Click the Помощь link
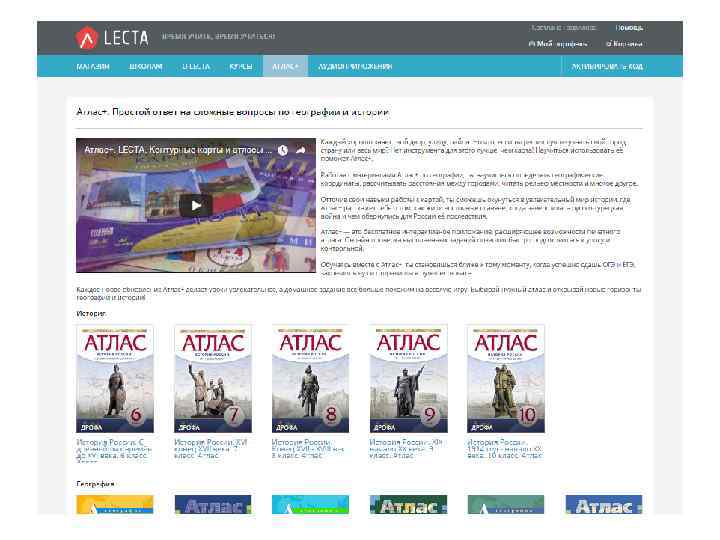This screenshot has width=720, height=540. pyautogui.click(x=629, y=28)
